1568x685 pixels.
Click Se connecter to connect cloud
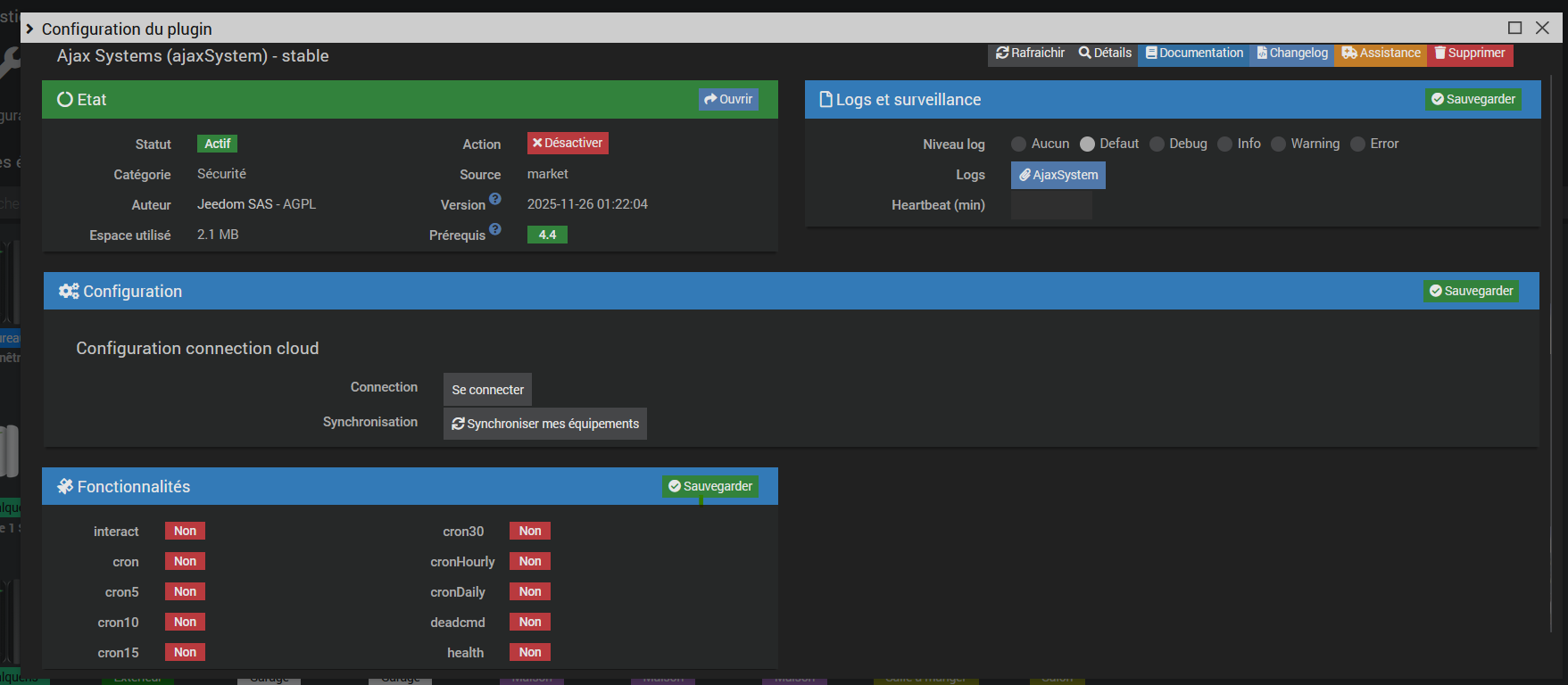(x=487, y=390)
